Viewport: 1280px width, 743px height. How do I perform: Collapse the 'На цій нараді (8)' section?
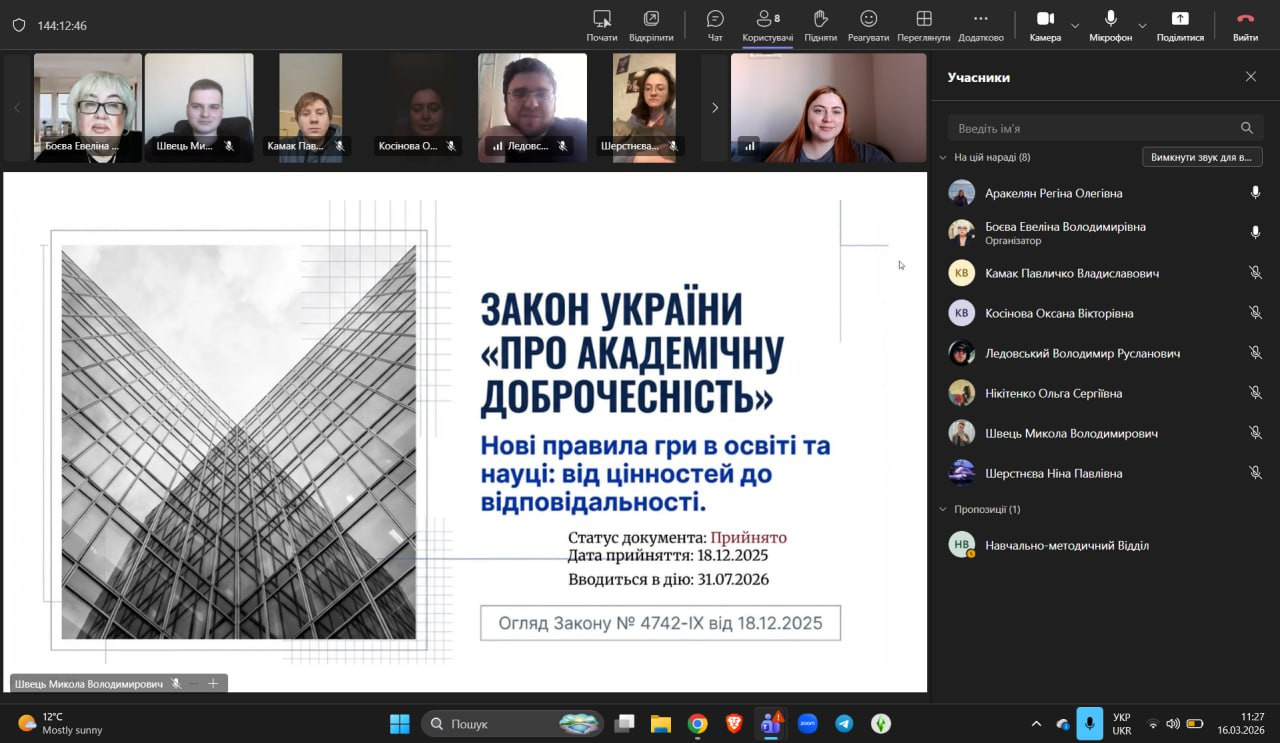942,157
